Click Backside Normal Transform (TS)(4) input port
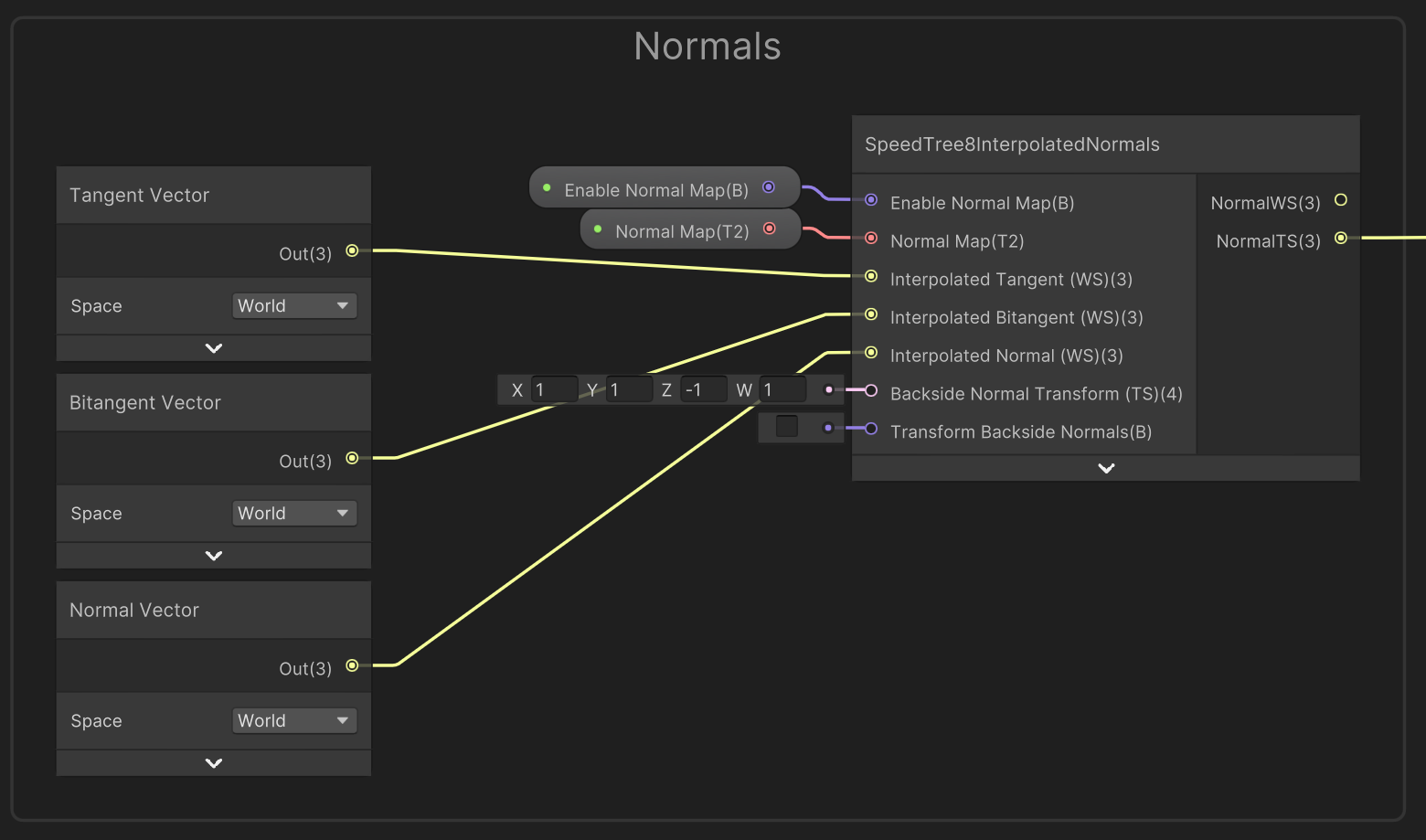1426x840 pixels. pyautogui.click(x=871, y=390)
